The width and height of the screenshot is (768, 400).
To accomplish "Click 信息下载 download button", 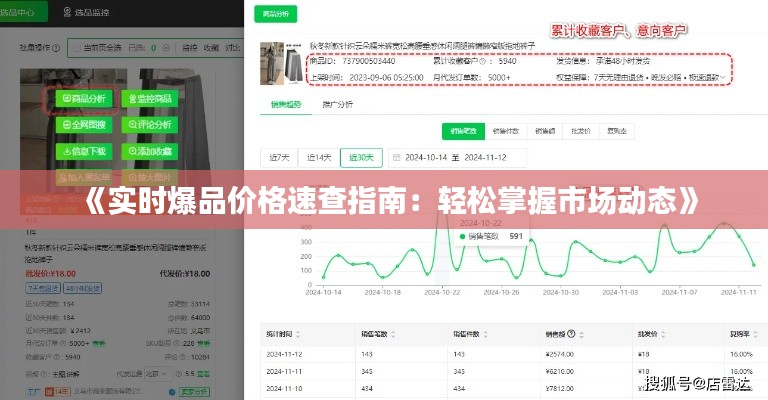I will (x=82, y=151).
